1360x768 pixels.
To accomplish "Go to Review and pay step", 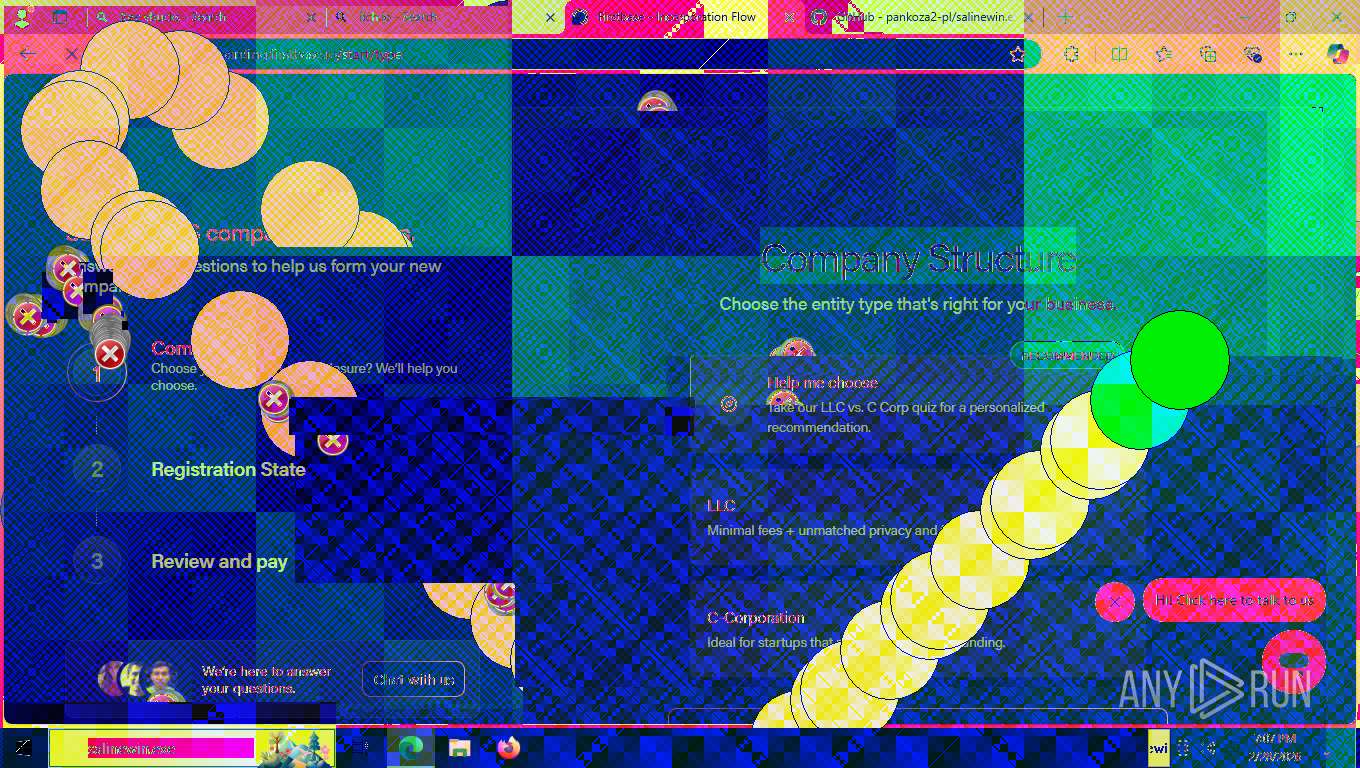I will point(219,561).
